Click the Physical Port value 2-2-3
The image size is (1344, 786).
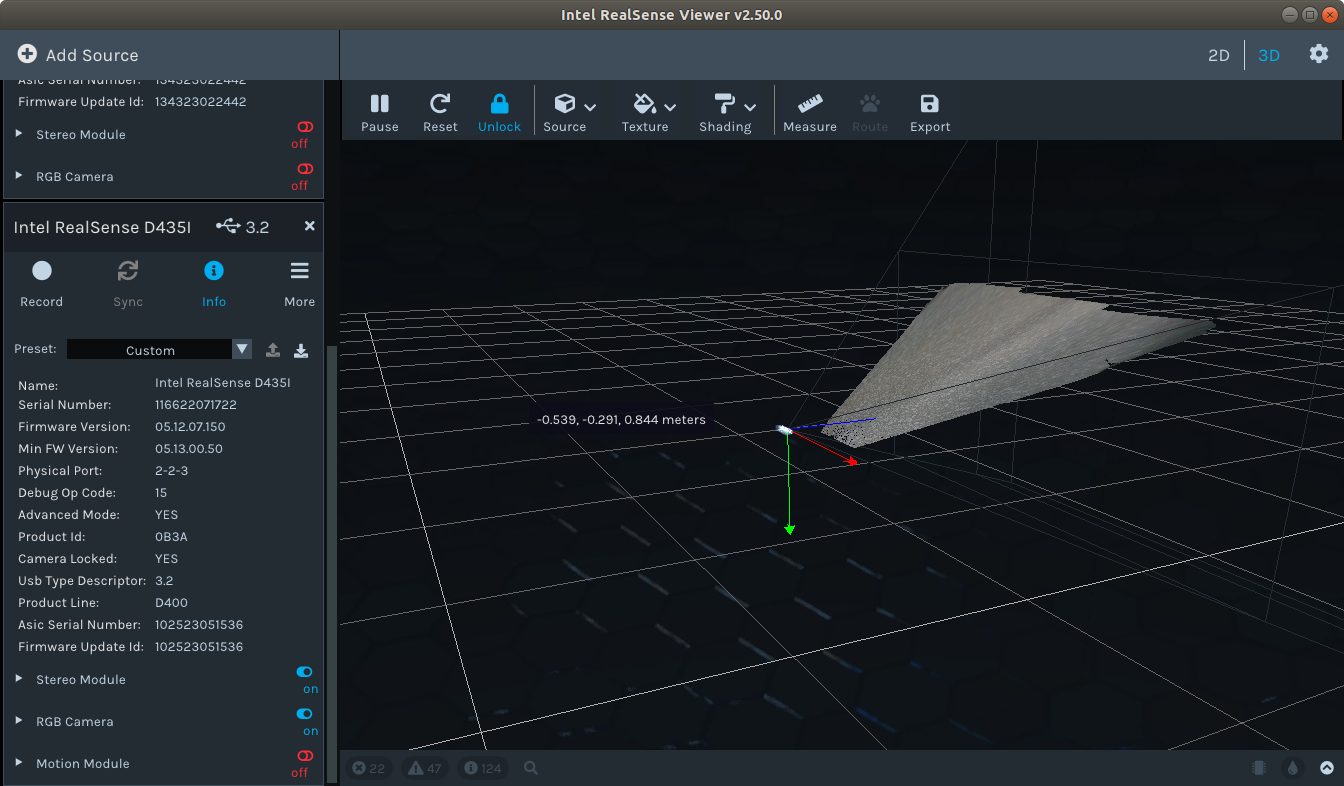pyautogui.click(x=172, y=471)
